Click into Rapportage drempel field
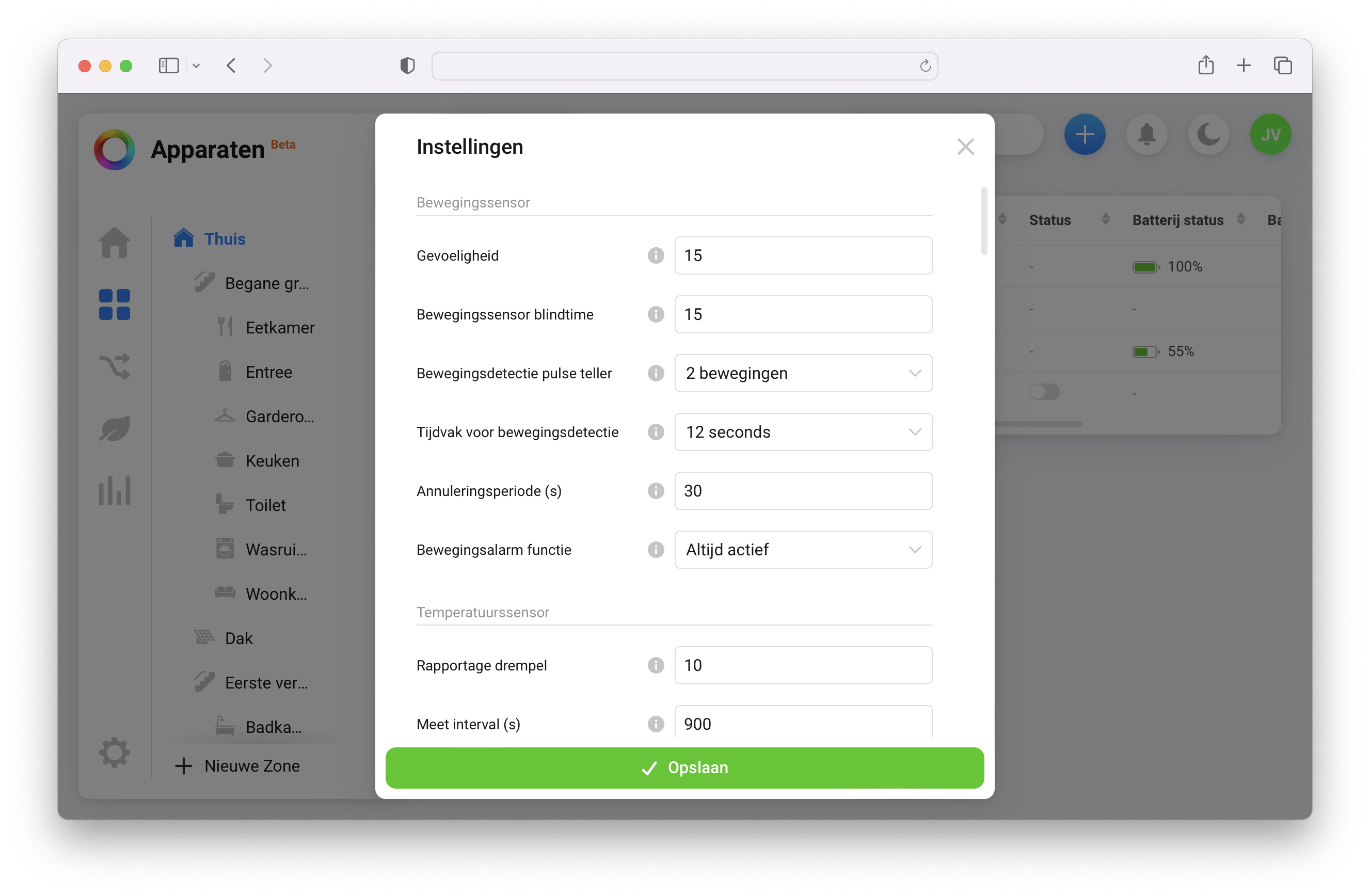 tap(803, 665)
